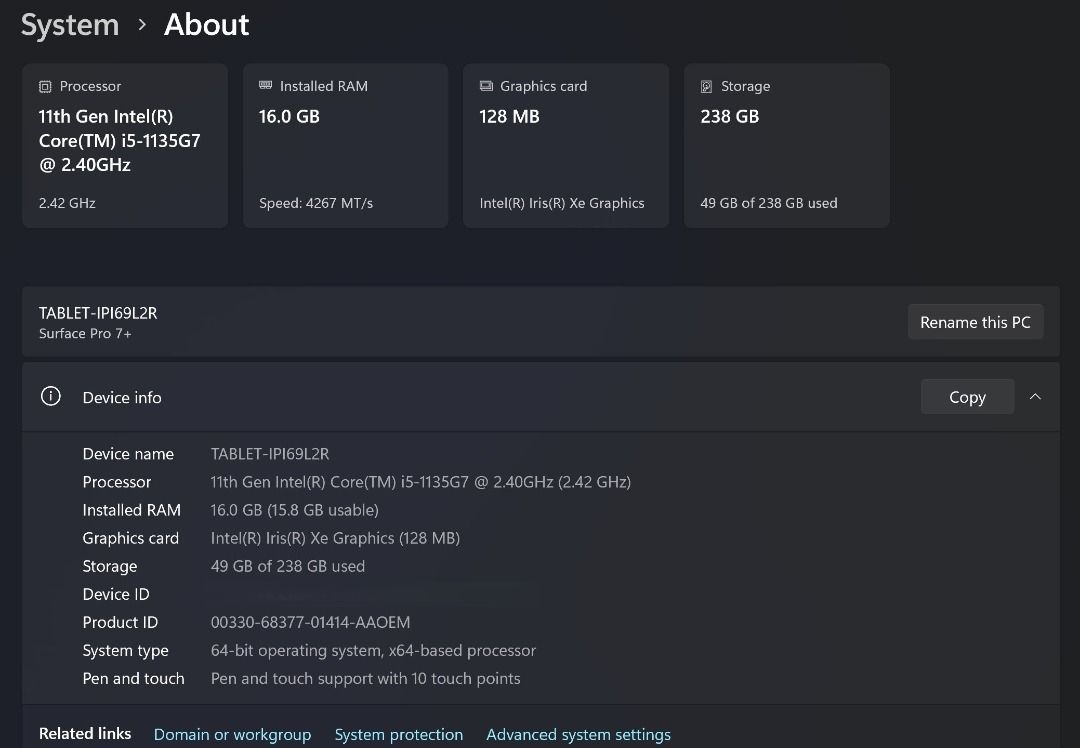The height and width of the screenshot is (748, 1080).
Task: Click the 'Device info' section heading
Action: coord(122,397)
